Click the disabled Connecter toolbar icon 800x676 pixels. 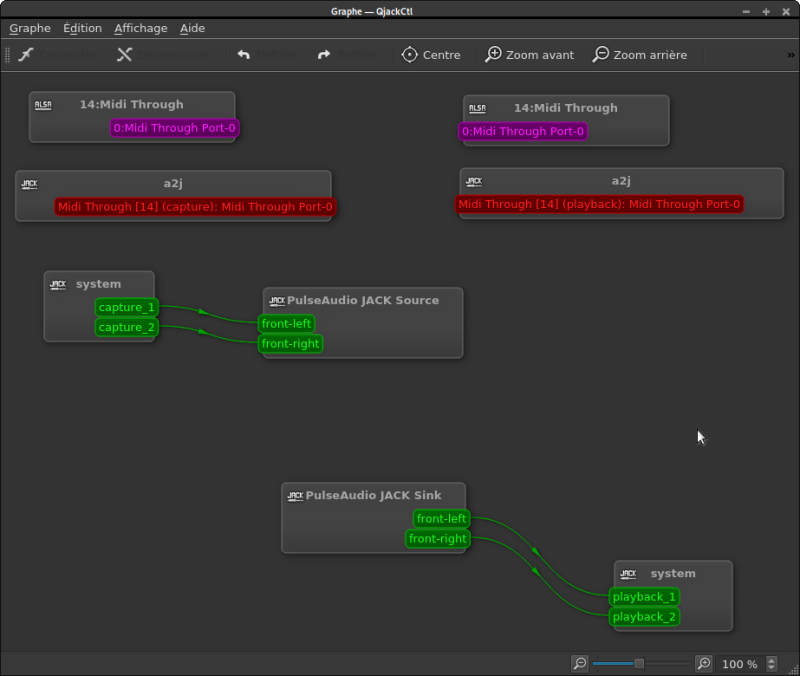pos(26,55)
